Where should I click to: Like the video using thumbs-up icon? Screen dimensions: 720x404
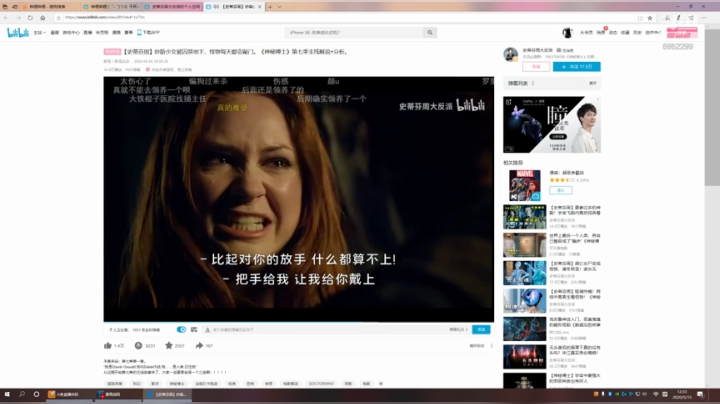(108, 345)
